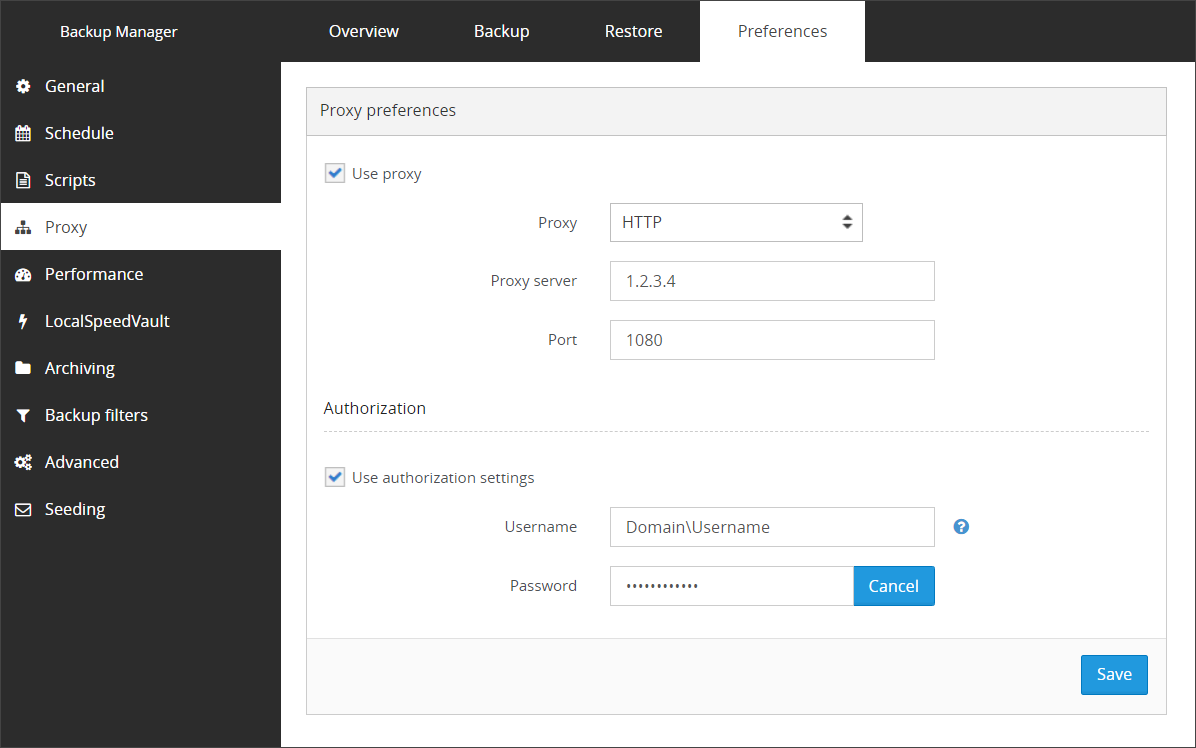Click the Performance gauge icon

pos(23,275)
